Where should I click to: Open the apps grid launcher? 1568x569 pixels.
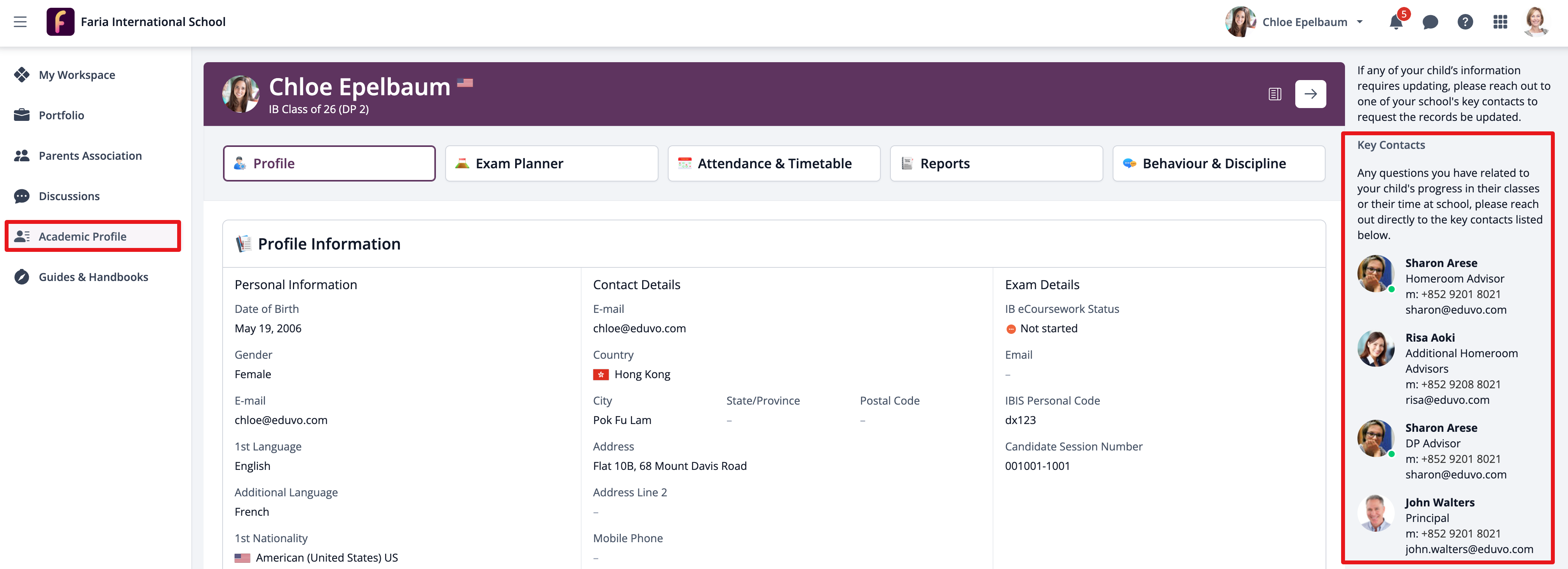(1500, 23)
